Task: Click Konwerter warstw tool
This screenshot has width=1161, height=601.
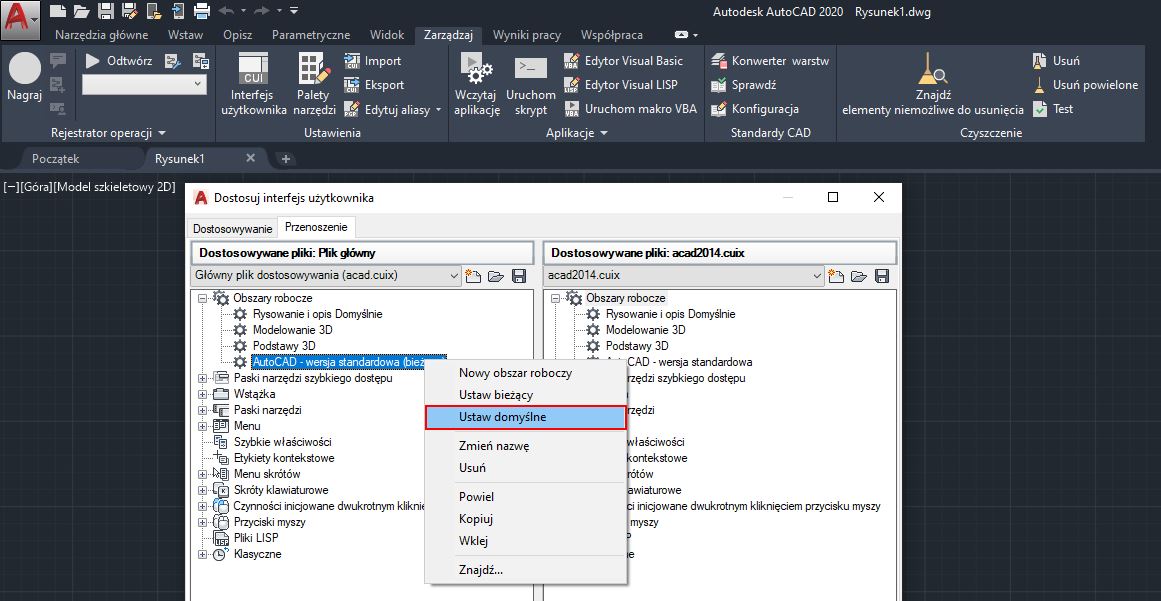Action: coord(770,61)
